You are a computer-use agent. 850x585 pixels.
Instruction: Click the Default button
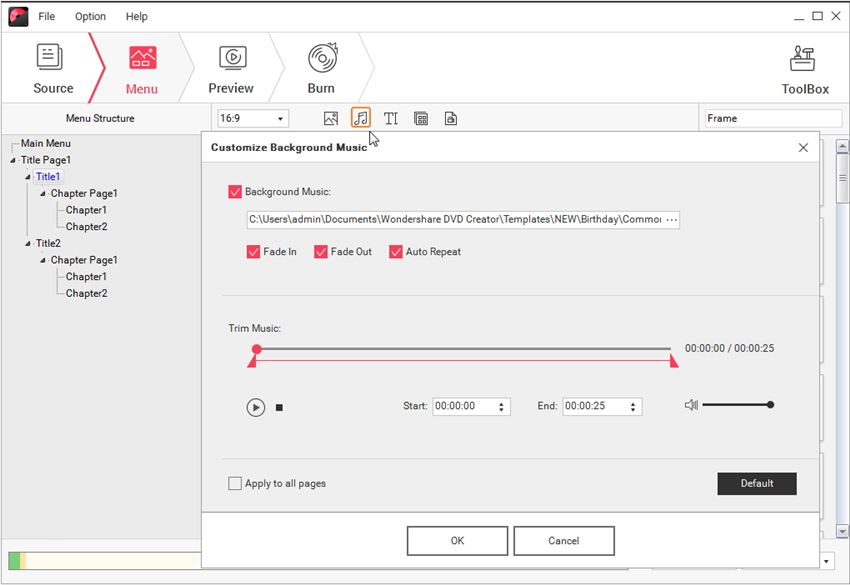(756, 484)
